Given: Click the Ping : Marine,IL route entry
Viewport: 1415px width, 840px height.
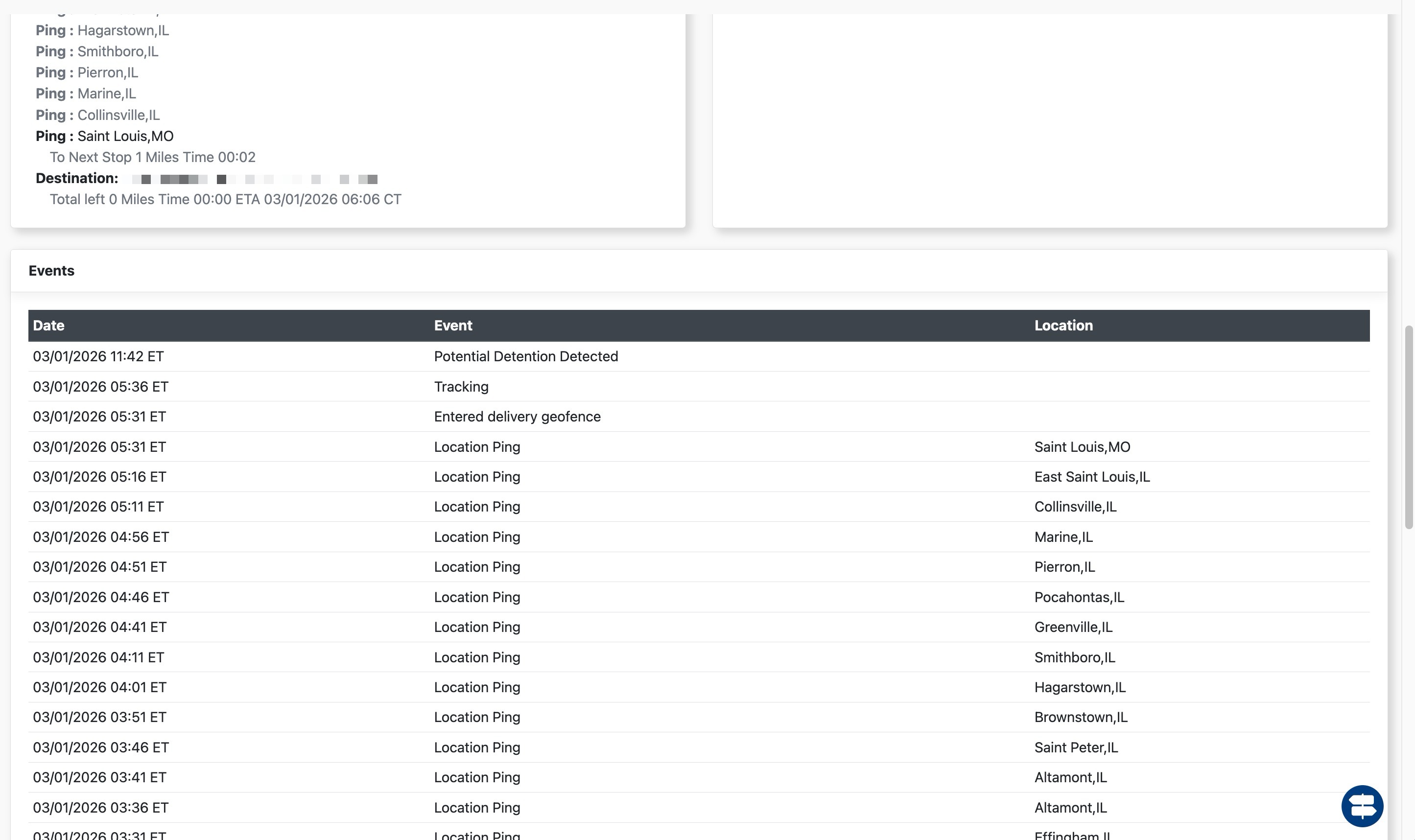Looking at the screenshot, I should (86, 94).
